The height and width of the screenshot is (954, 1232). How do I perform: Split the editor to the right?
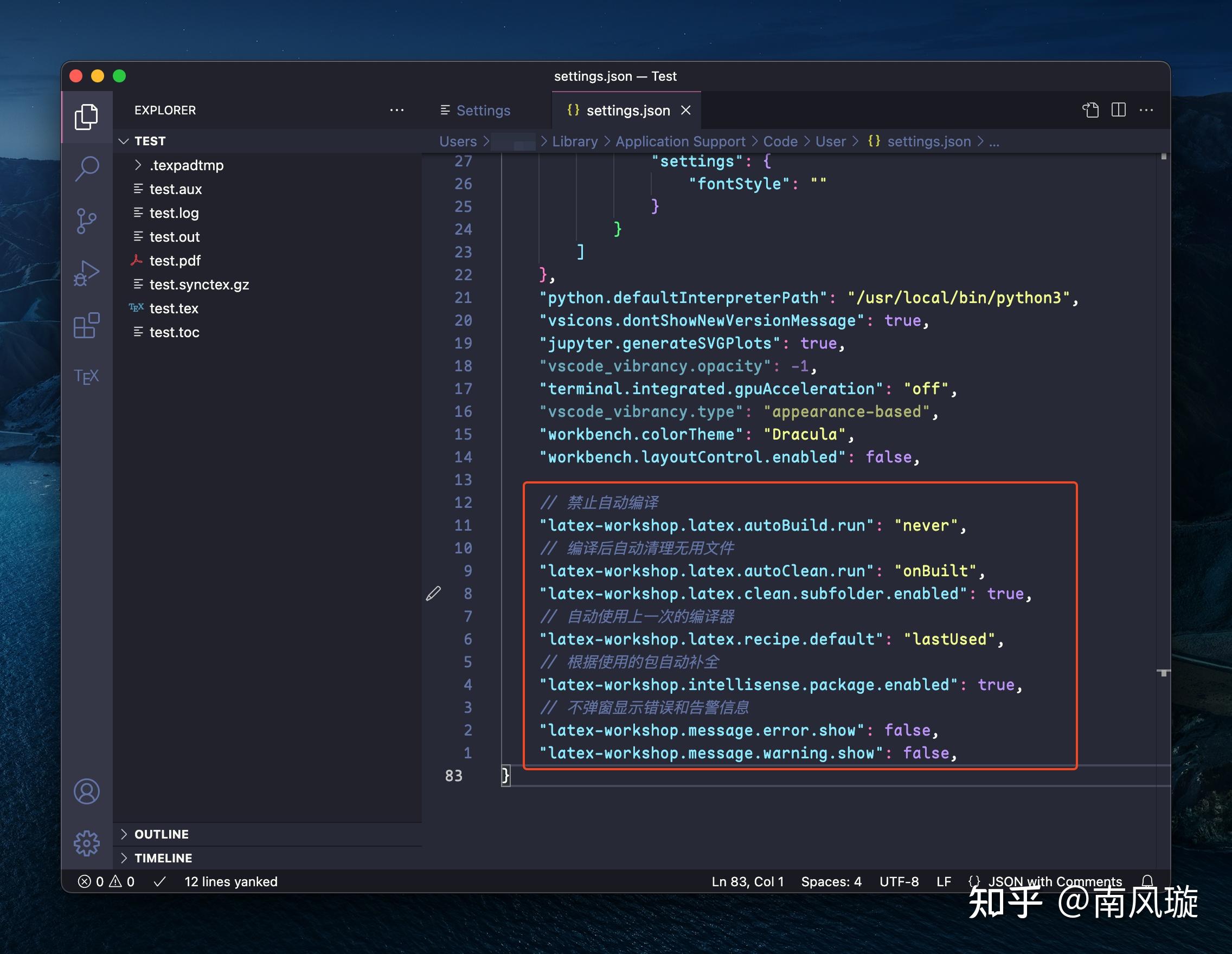click(x=1119, y=110)
